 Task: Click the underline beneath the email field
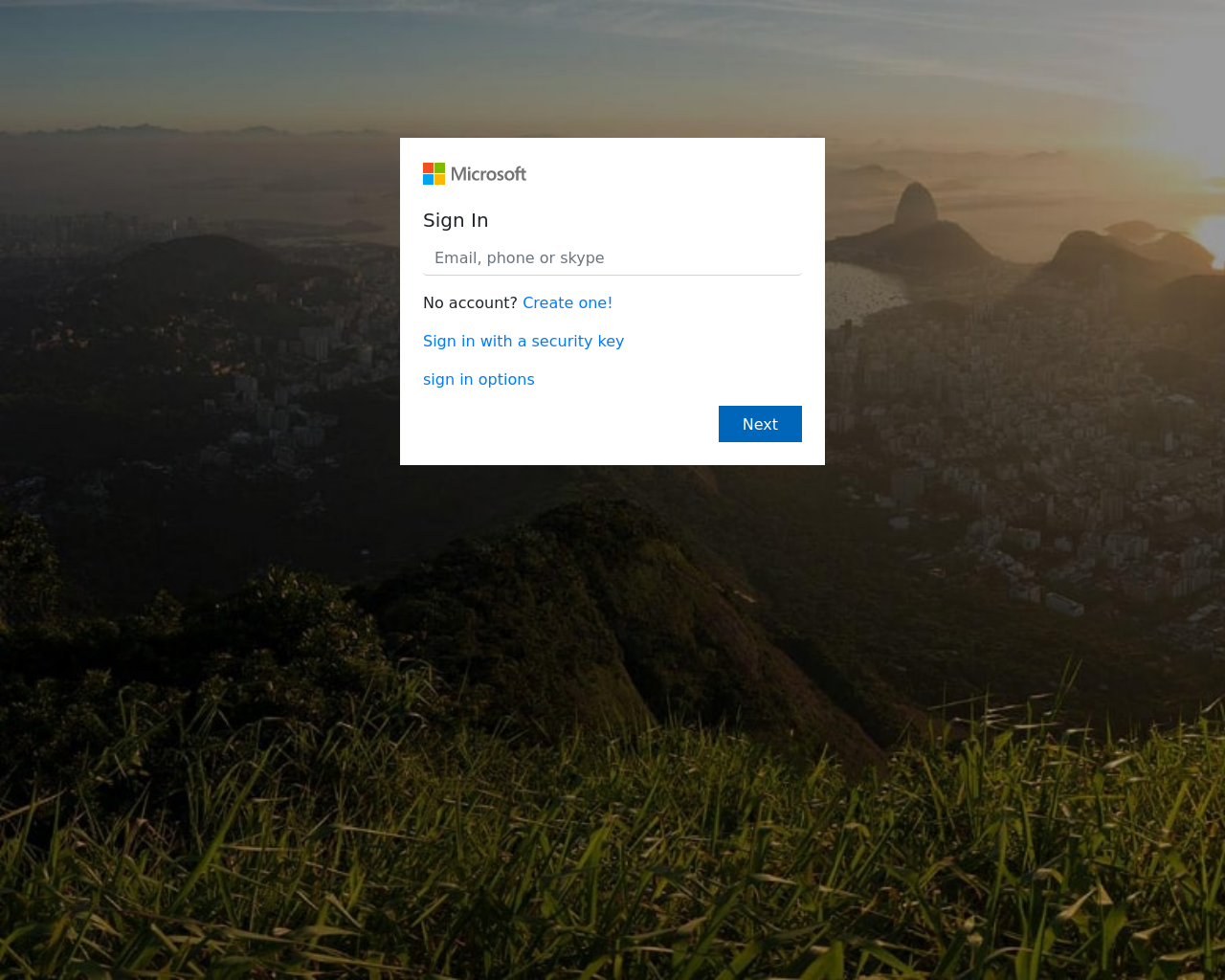(612, 275)
